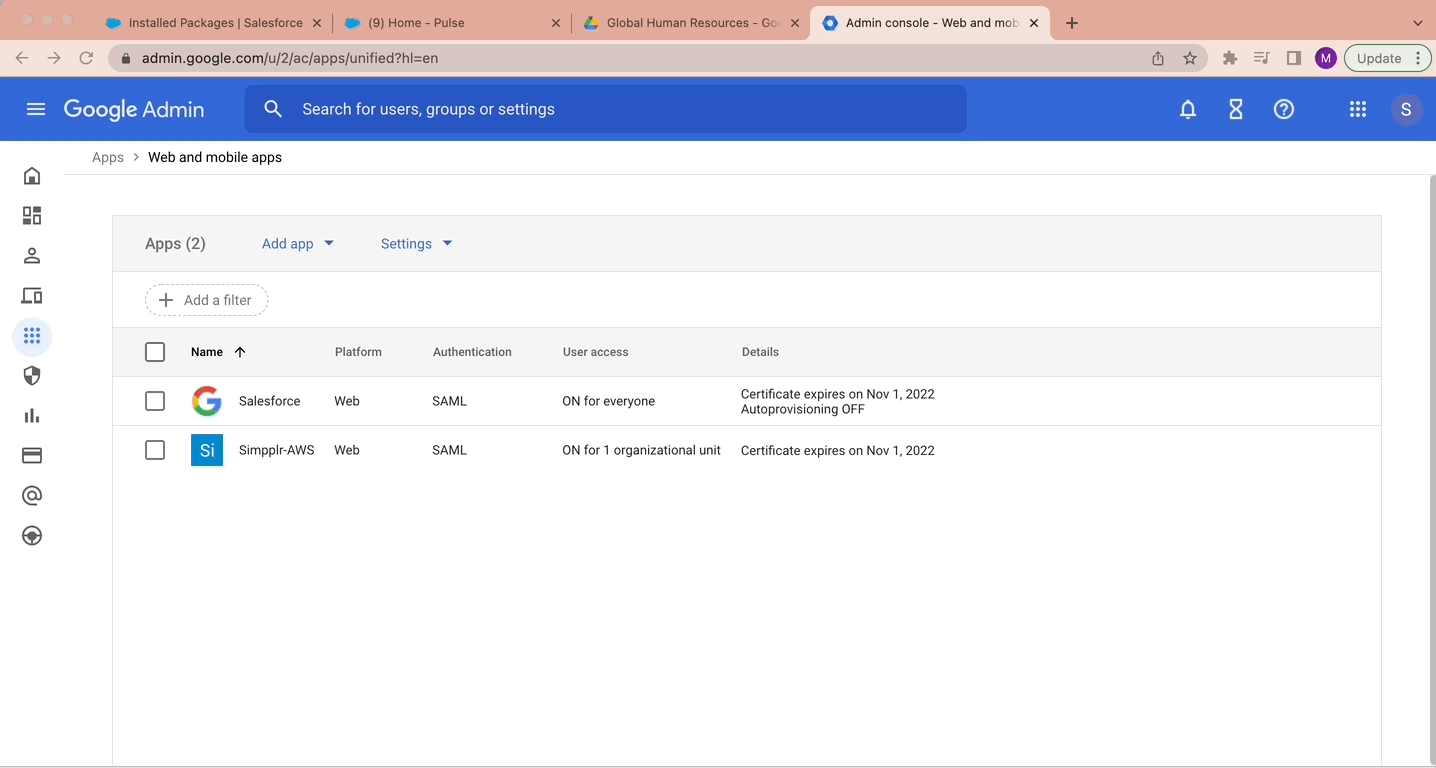Open notifications via the bell icon

point(1187,109)
